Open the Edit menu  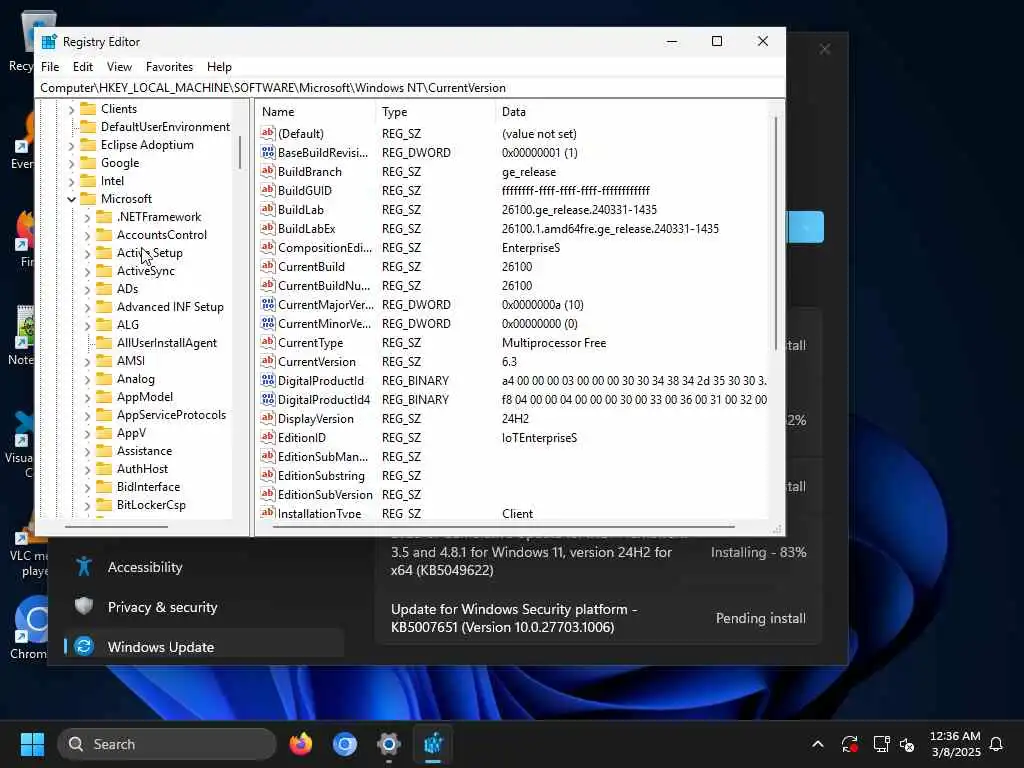[x=82, y=67]
